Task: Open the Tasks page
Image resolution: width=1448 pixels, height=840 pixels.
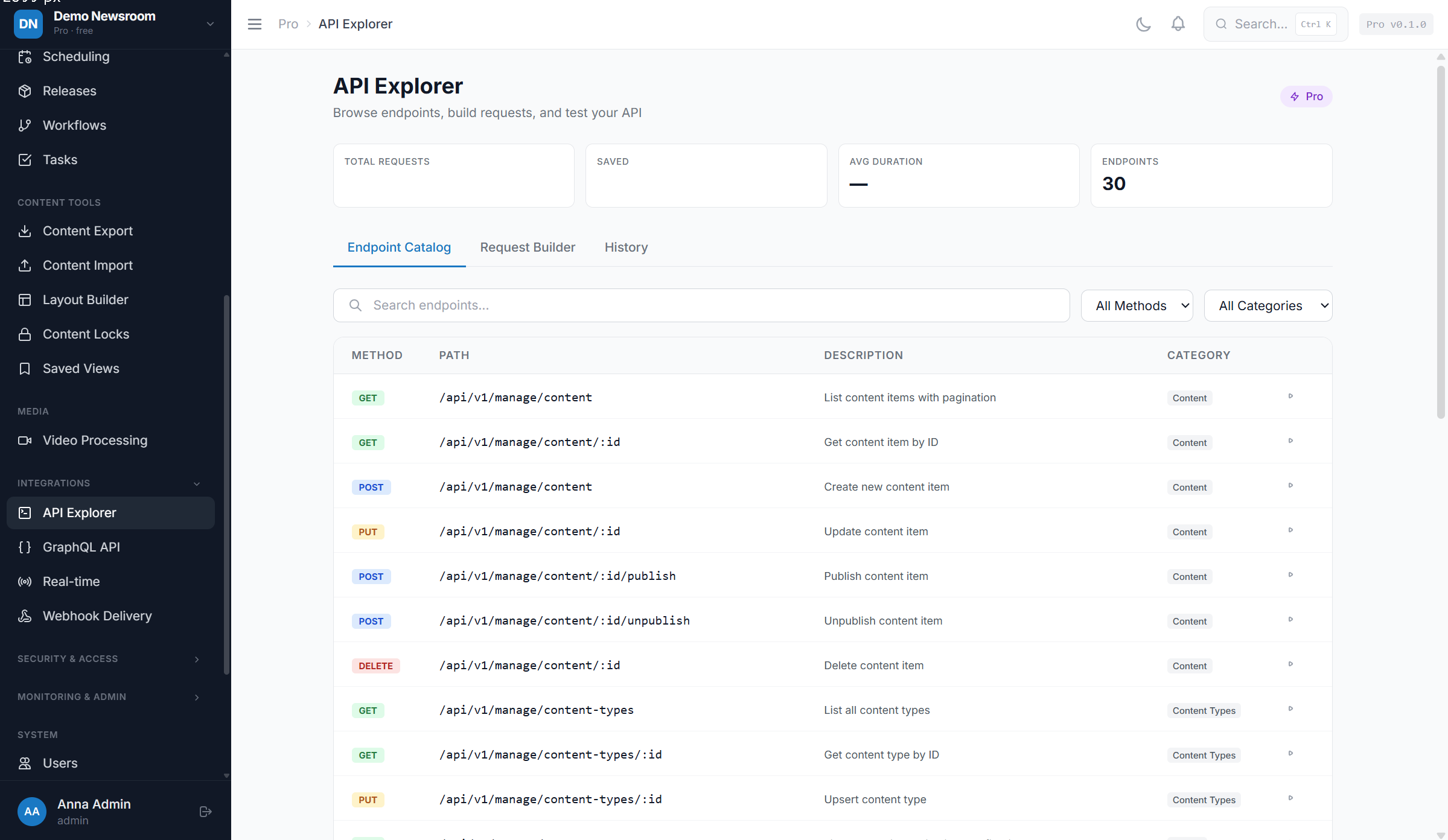Action: (110, 160)
